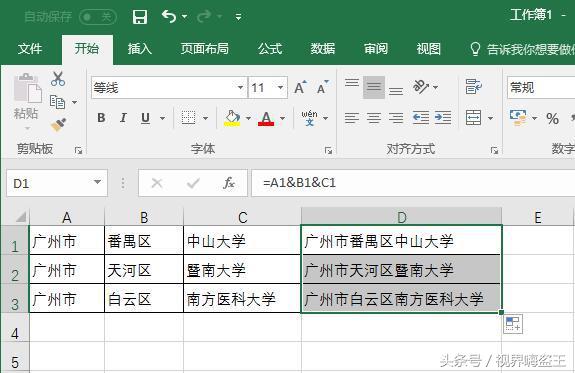This screenshot has width=575, height=373.
Task: Click the Merge & Center icon
Action: click(x=473, y=118)
